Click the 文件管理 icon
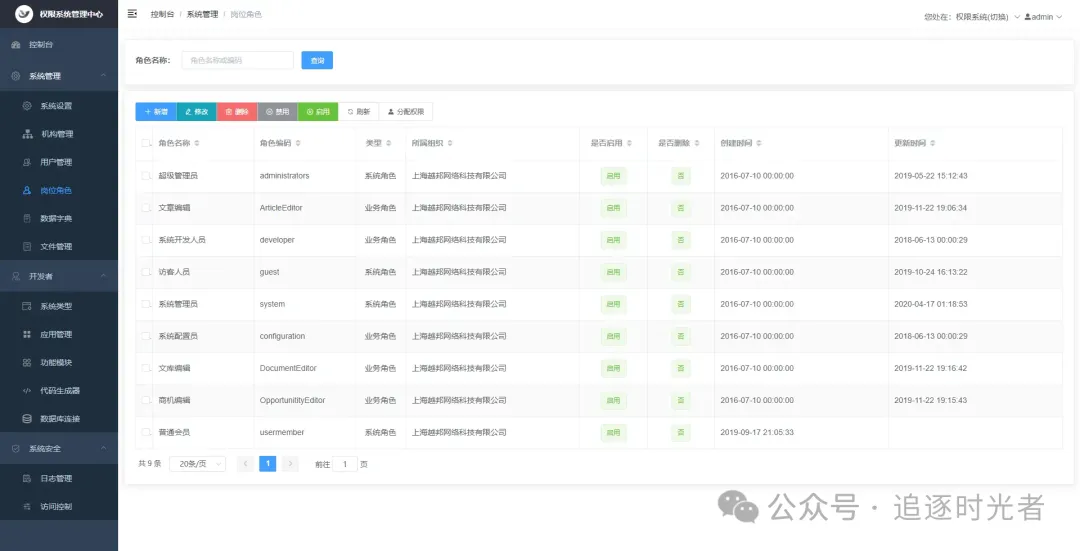Image resolution: width=1080 pixels, height=551 pixels. tap(27, 247)
